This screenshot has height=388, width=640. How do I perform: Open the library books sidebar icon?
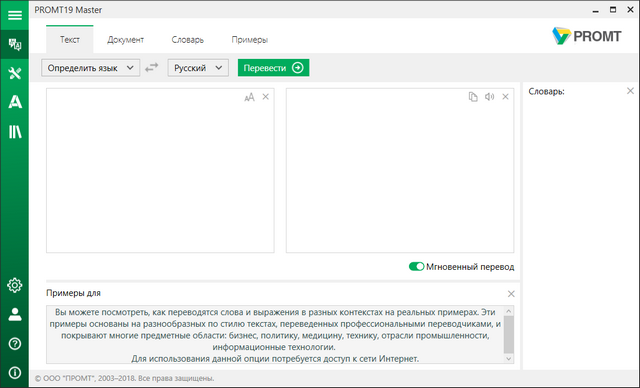[15, 132]
